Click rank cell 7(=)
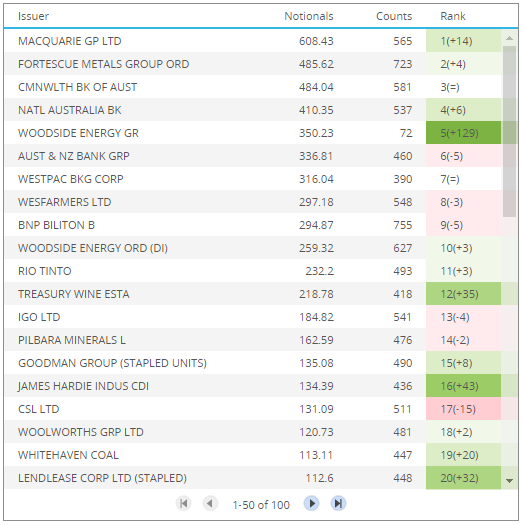 pos(463,179)
